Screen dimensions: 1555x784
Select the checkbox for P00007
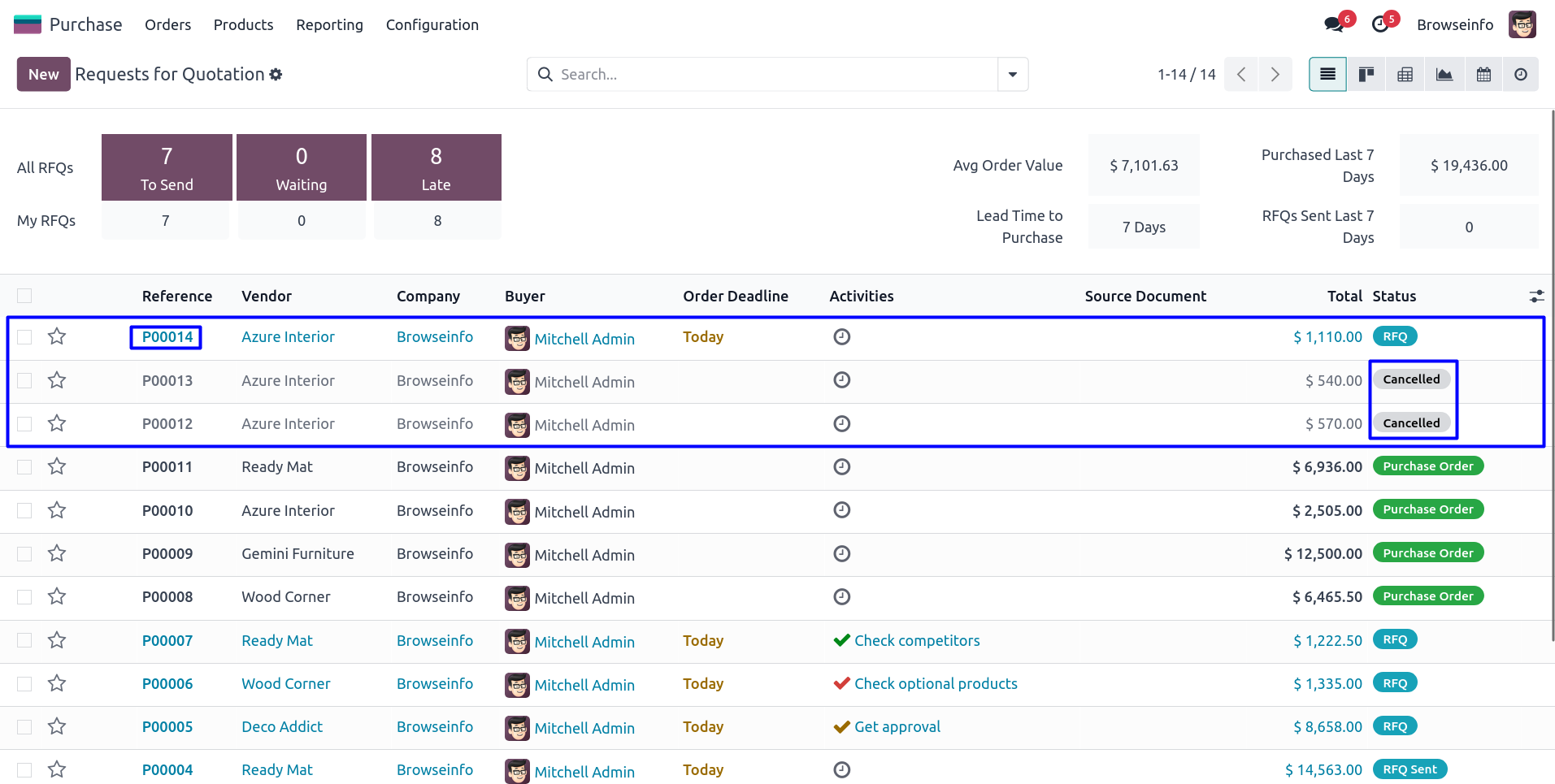[x=24, y=640]
